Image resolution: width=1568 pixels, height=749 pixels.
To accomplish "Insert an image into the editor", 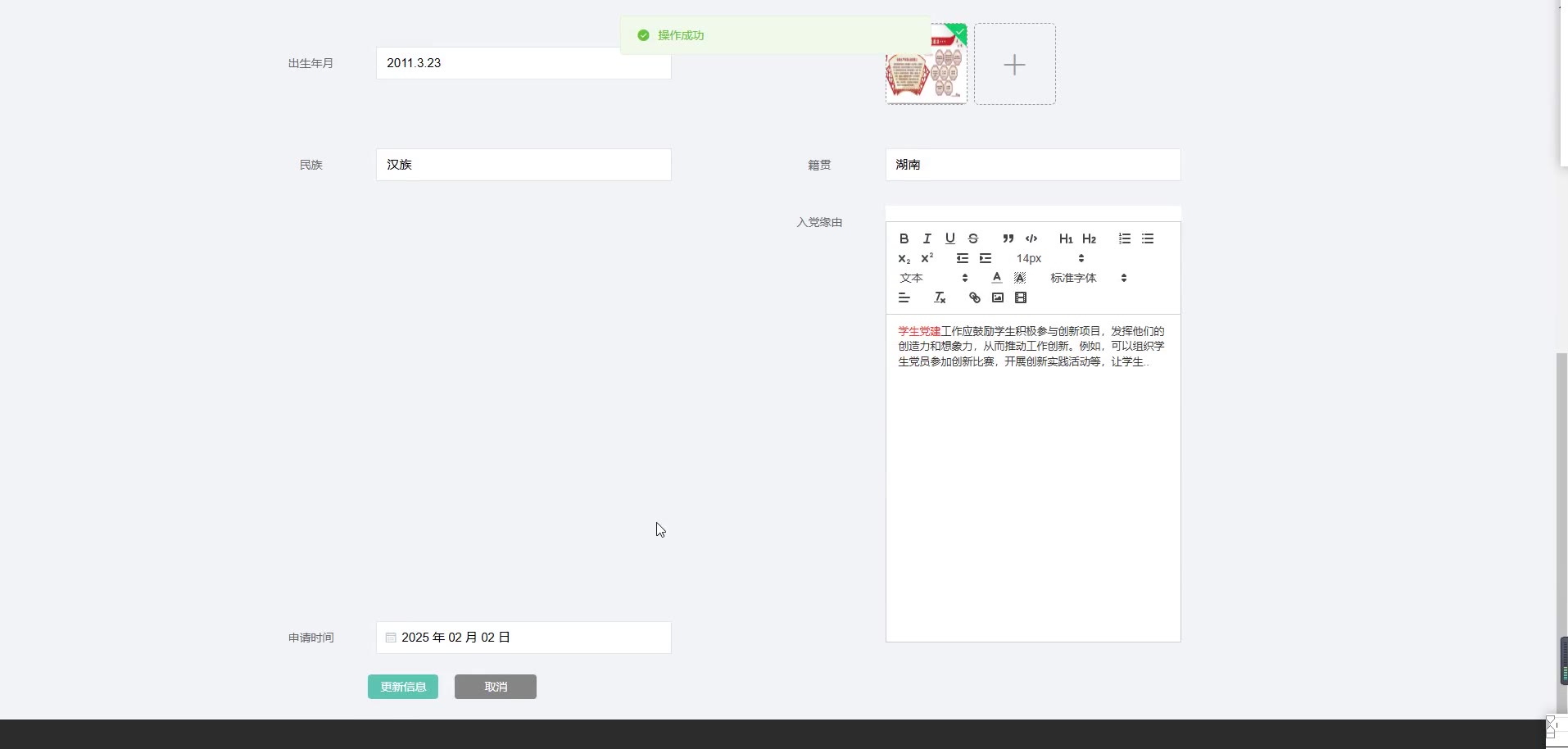I will coord(997,297).
